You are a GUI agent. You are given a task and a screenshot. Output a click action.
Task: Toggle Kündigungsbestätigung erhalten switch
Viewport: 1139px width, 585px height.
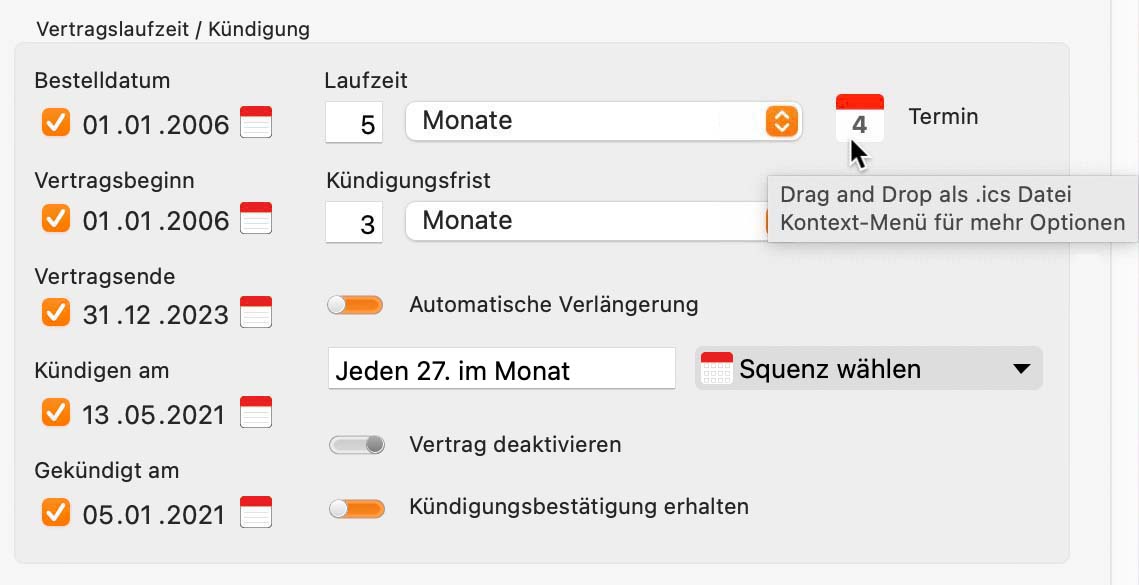point(356,509)
